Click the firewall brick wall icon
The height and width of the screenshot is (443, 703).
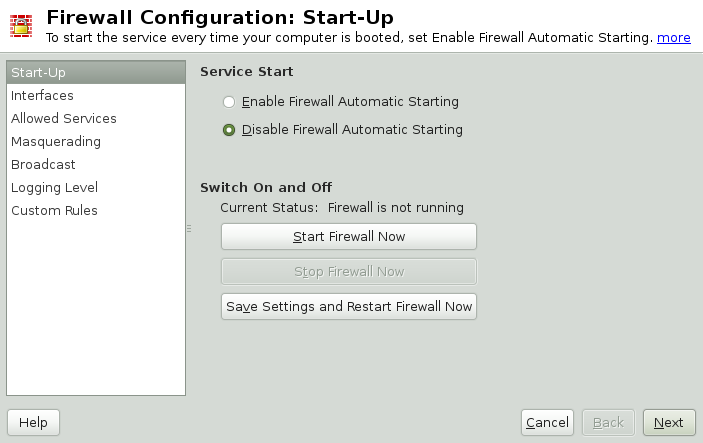(21, 25)
